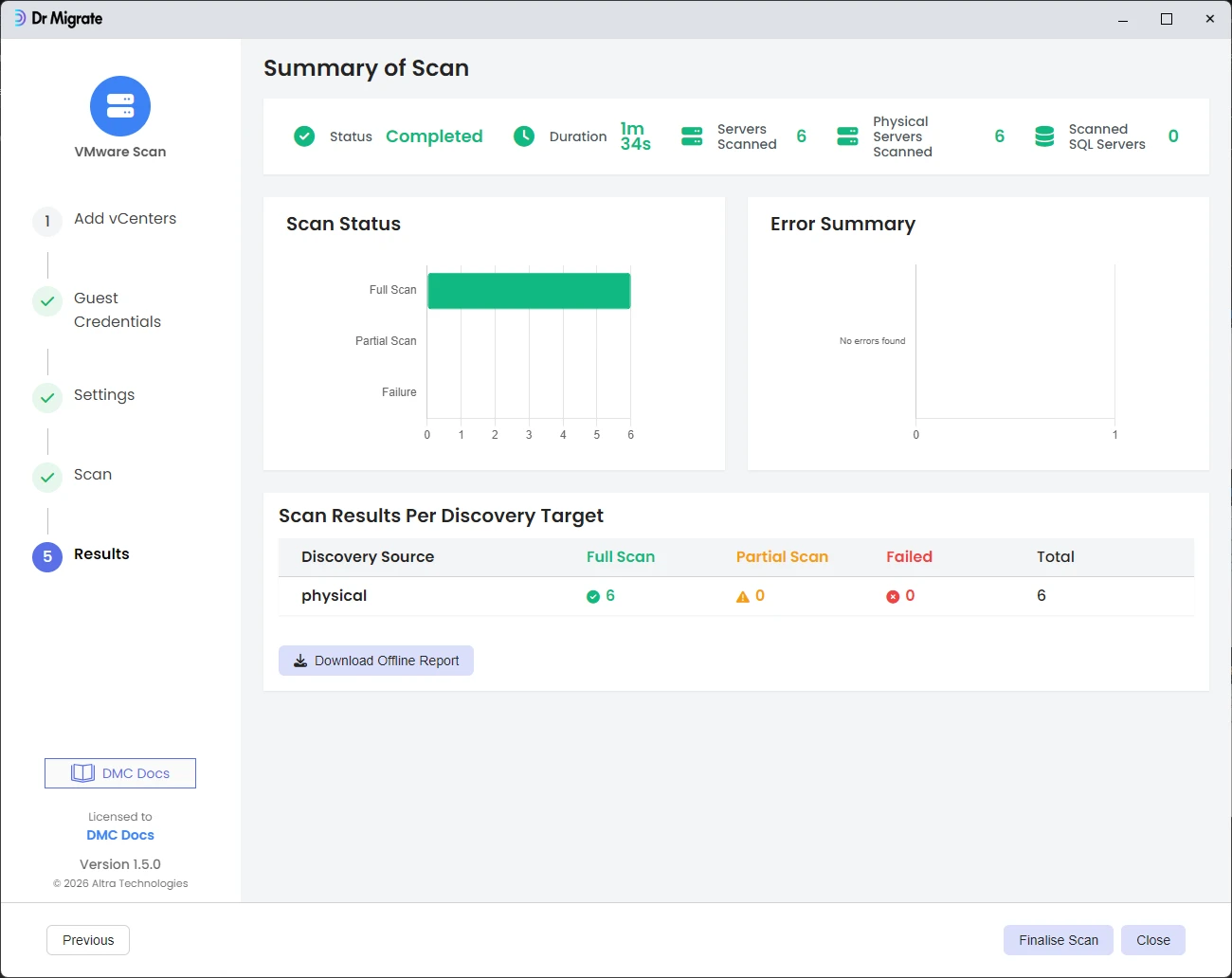This screenshot has height=978, width=1232.
Task: Click the Scanned SQL Servers database icon
Action: point(1044,136)
